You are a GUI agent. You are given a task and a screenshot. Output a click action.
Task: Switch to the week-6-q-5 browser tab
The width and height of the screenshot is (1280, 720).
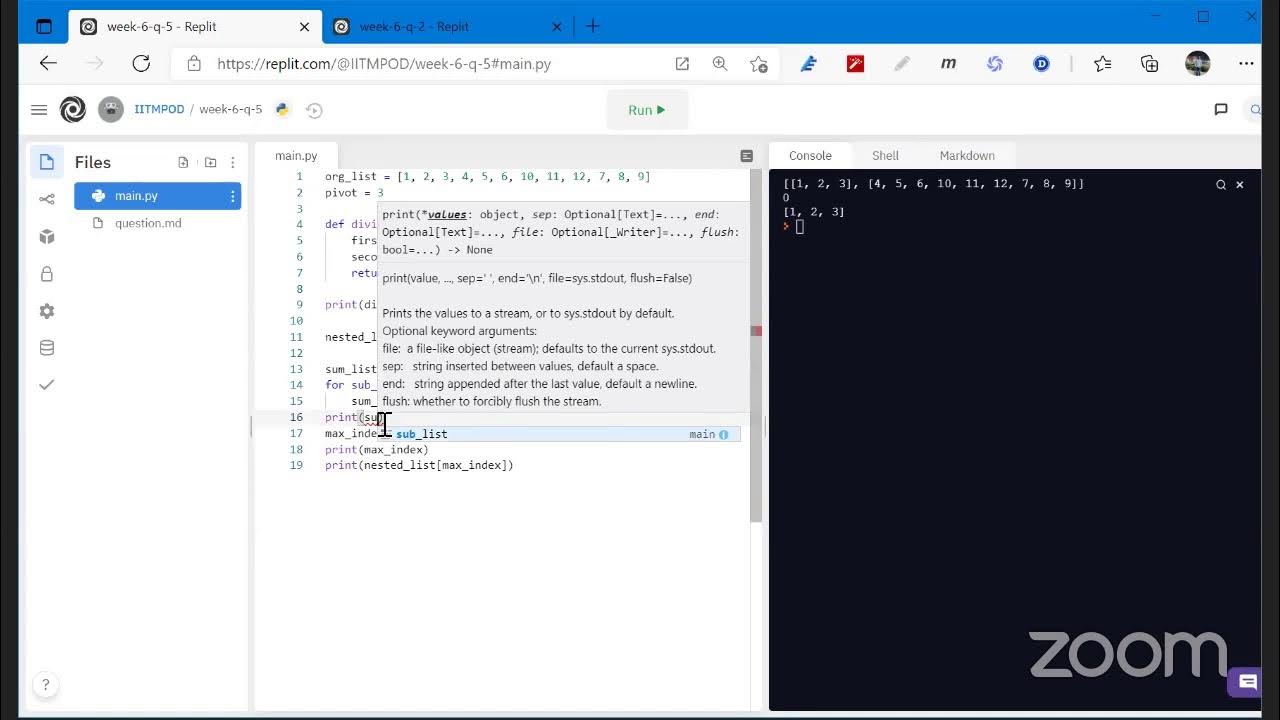(x=193, y=27)
